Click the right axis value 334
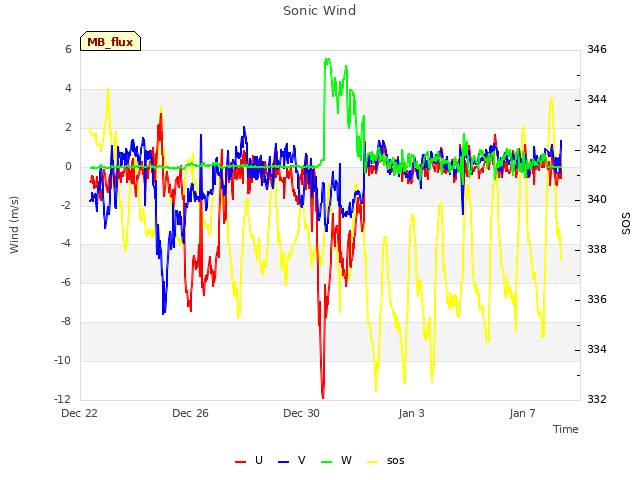This screenshot has width=640, height=480. 597,349
